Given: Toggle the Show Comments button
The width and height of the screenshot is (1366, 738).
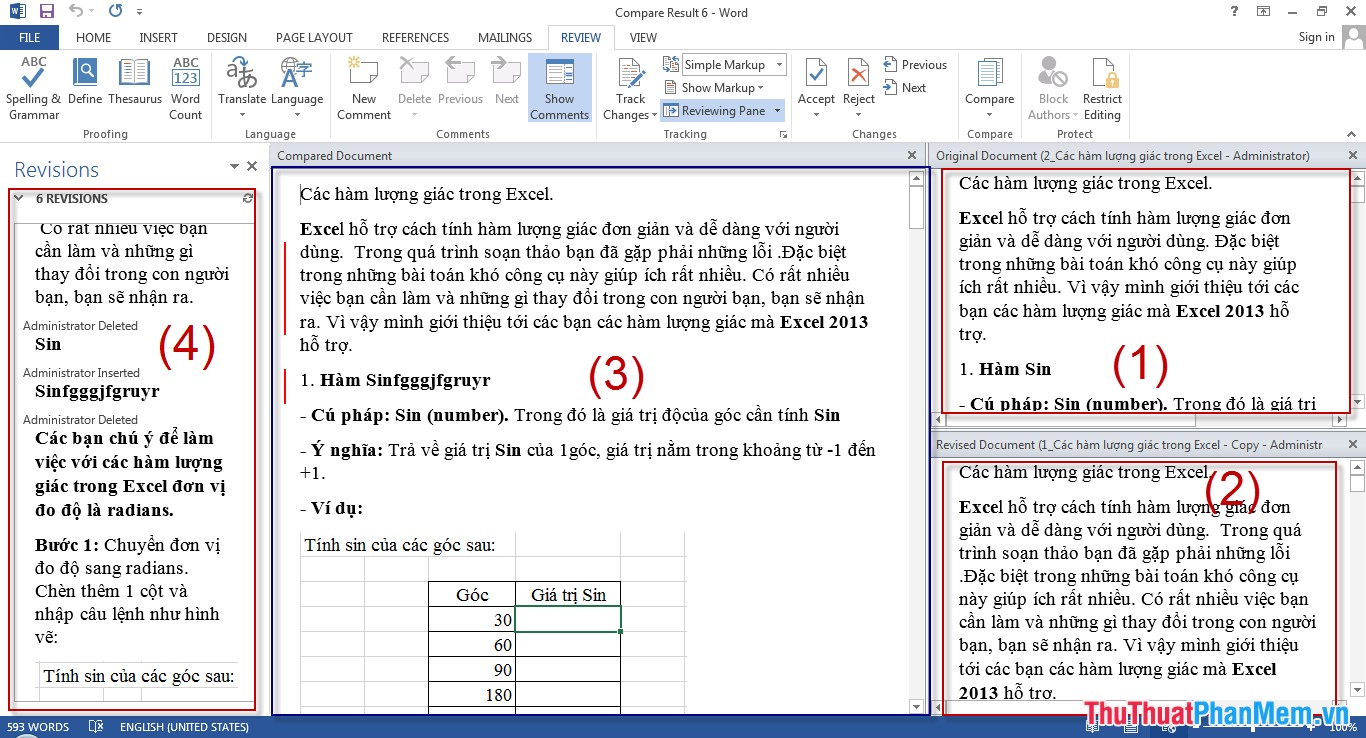Looking at the screenshot, I should (559, 88).
